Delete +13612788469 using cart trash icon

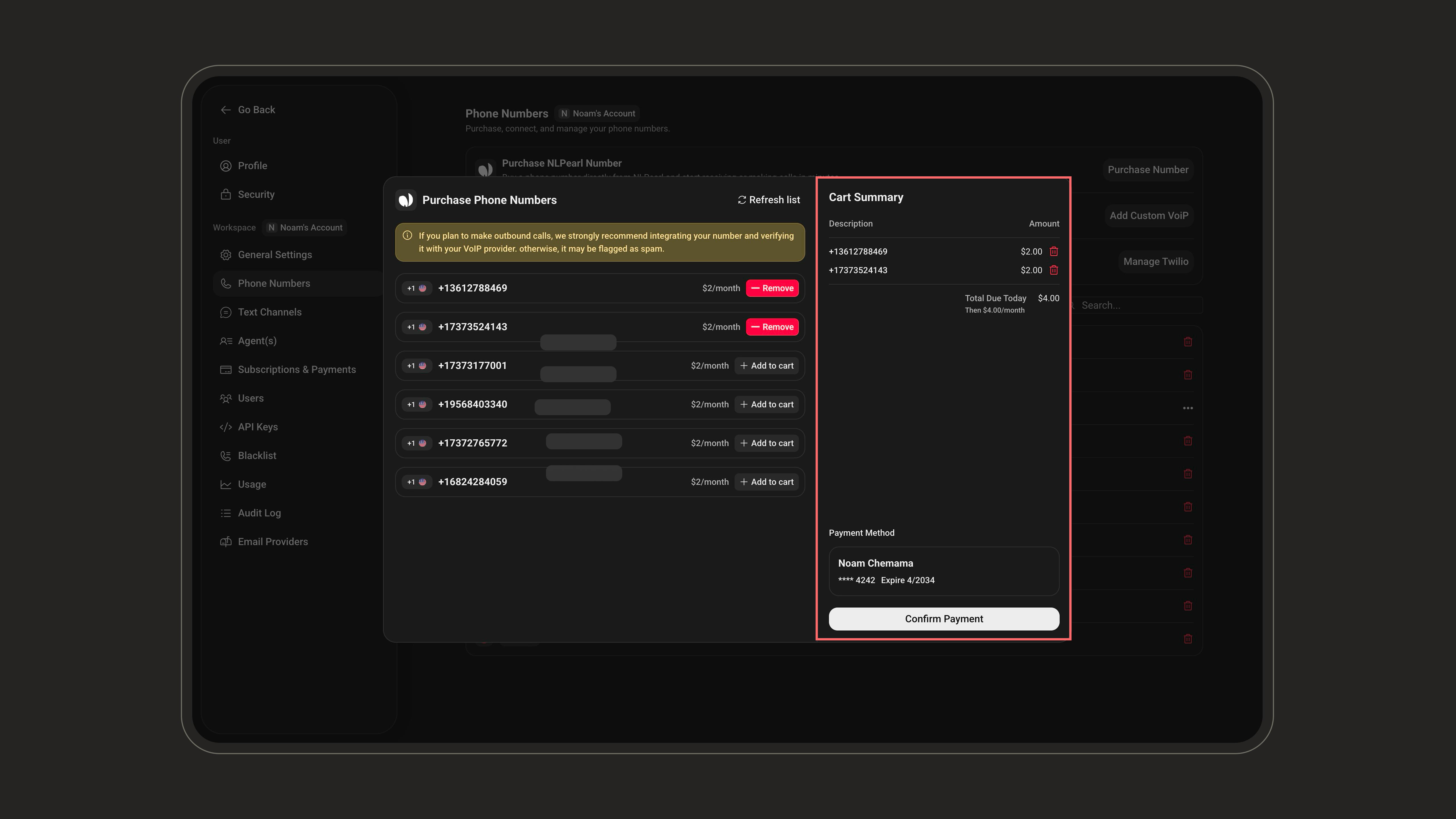click(1054, 251)
